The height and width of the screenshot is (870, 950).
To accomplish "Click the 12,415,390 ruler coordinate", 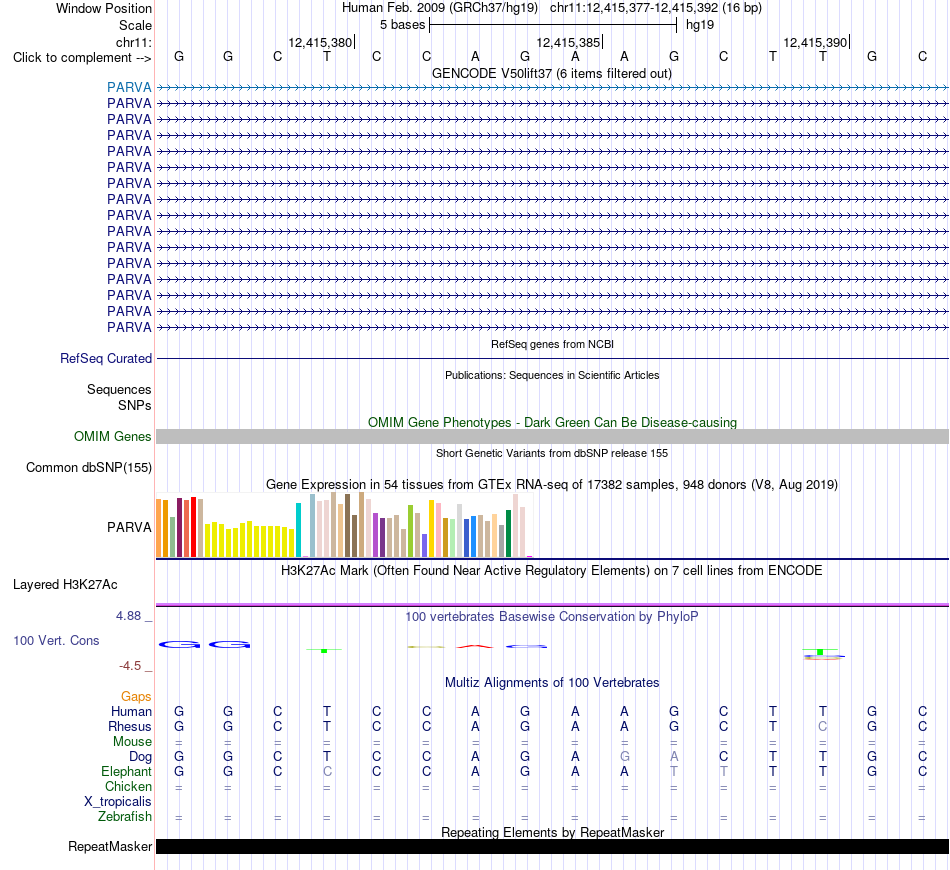I will pos(815,42).
